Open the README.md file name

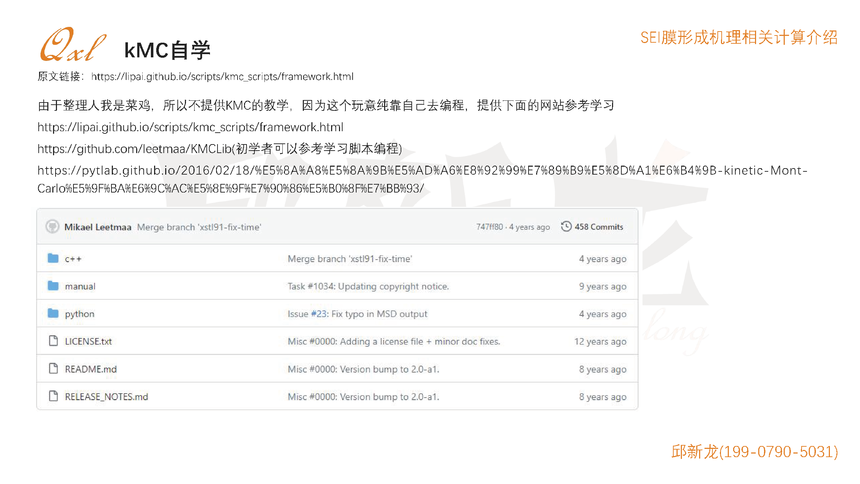90,369
